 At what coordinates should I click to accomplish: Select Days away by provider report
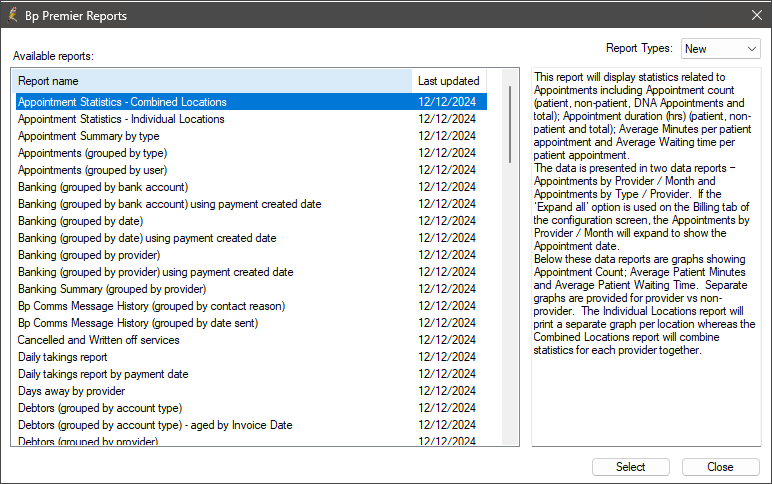pyautogui.click(x=251, y=391)
